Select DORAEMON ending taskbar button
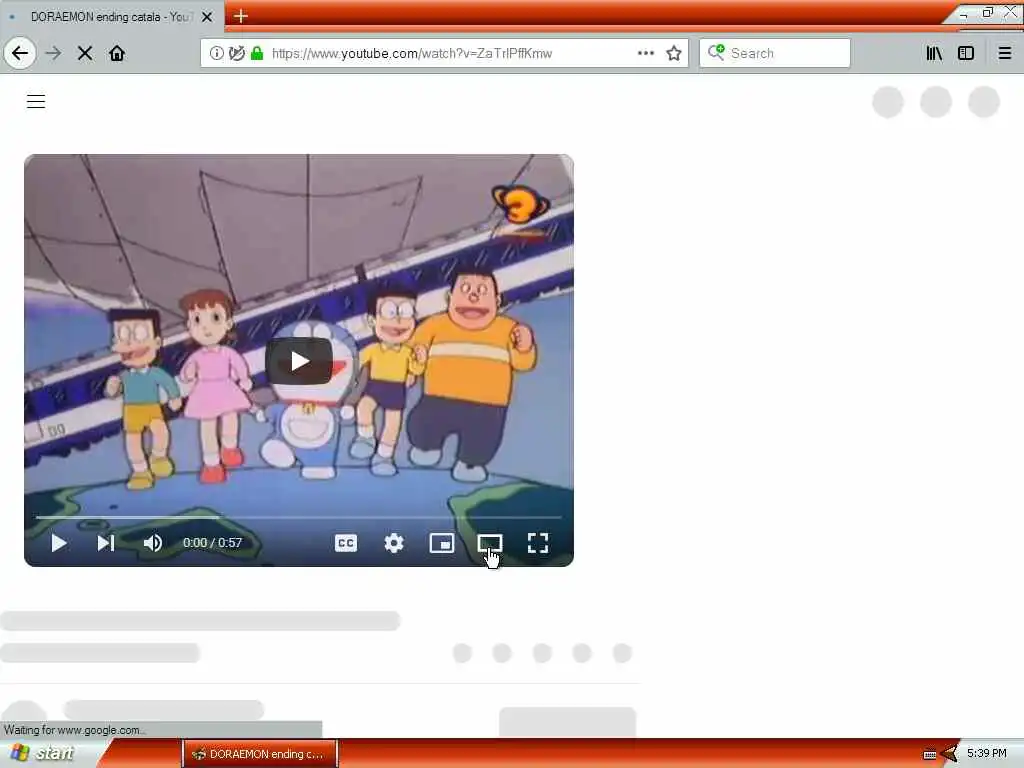 [x=260, y=754]
